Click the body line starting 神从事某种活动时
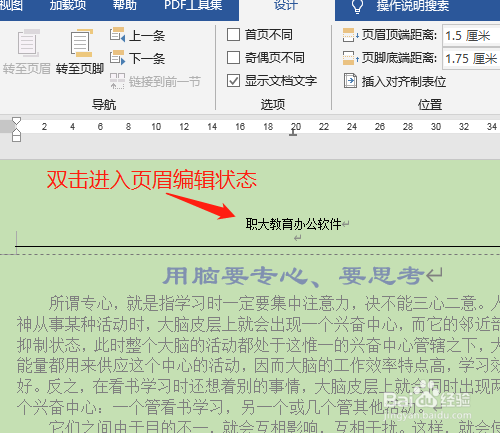 pyautogui.click(x=258, y=324)
